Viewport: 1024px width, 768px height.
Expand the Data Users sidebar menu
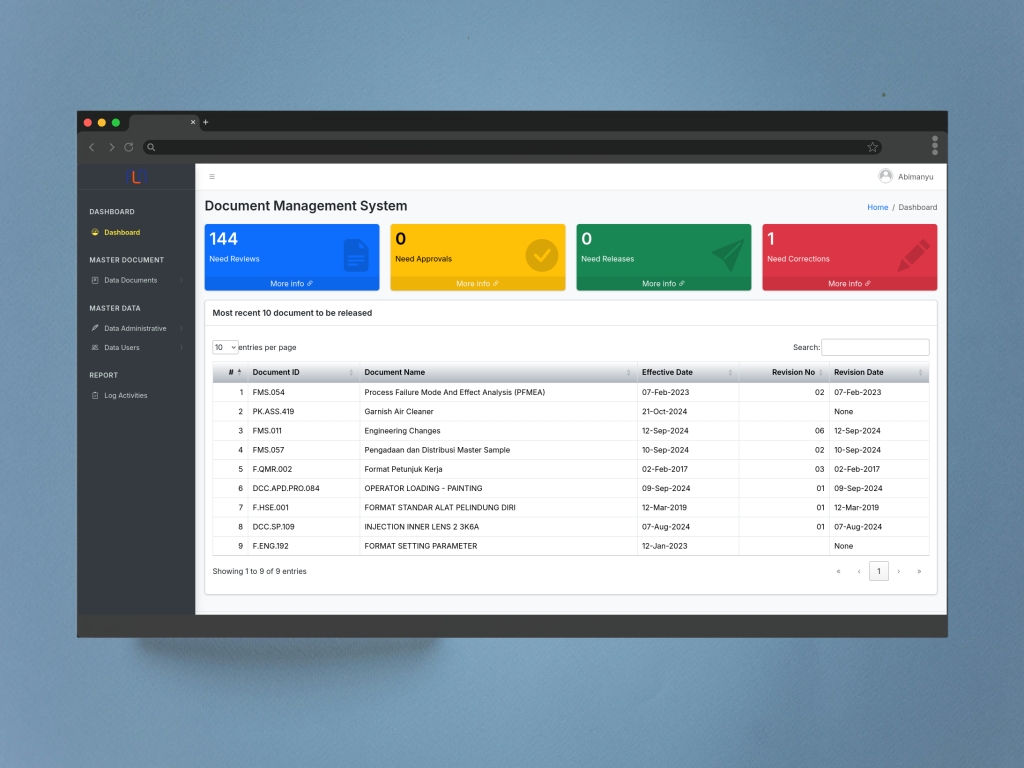click(x=122, y=347)
